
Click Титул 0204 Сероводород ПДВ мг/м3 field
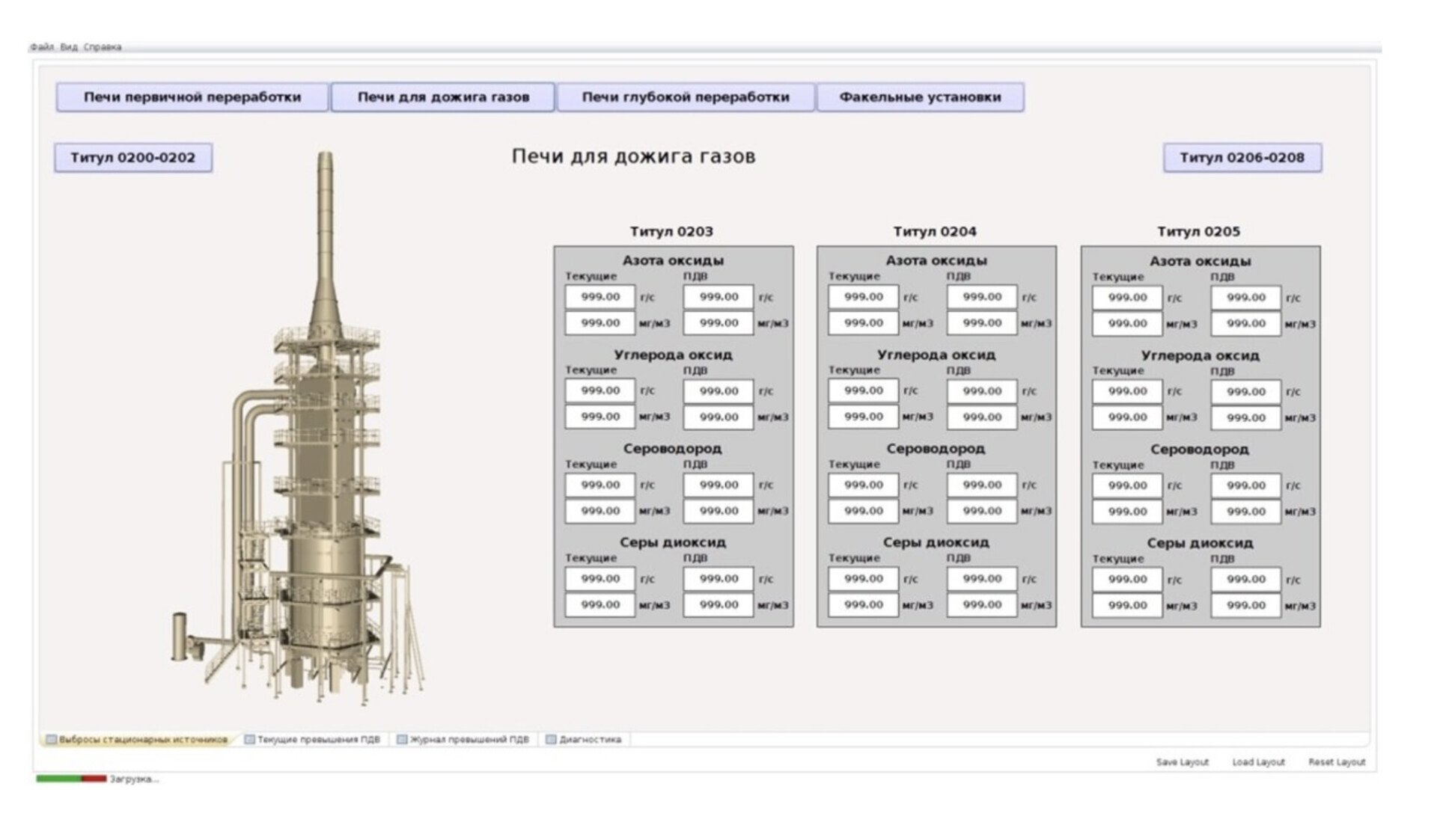pos(981,511)
